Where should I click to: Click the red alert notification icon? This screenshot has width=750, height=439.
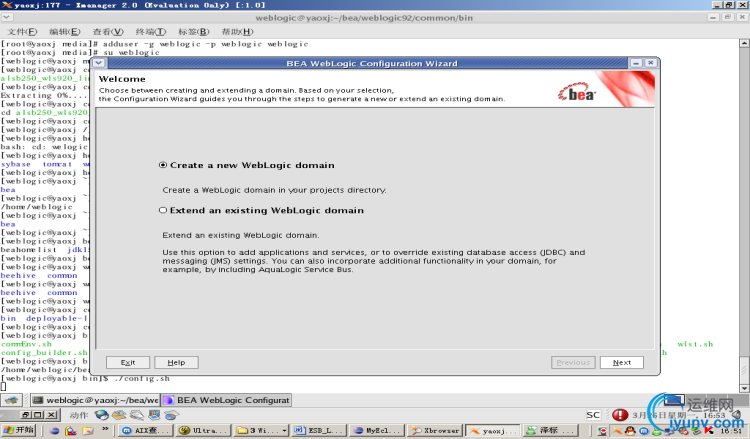click(620, 415)
